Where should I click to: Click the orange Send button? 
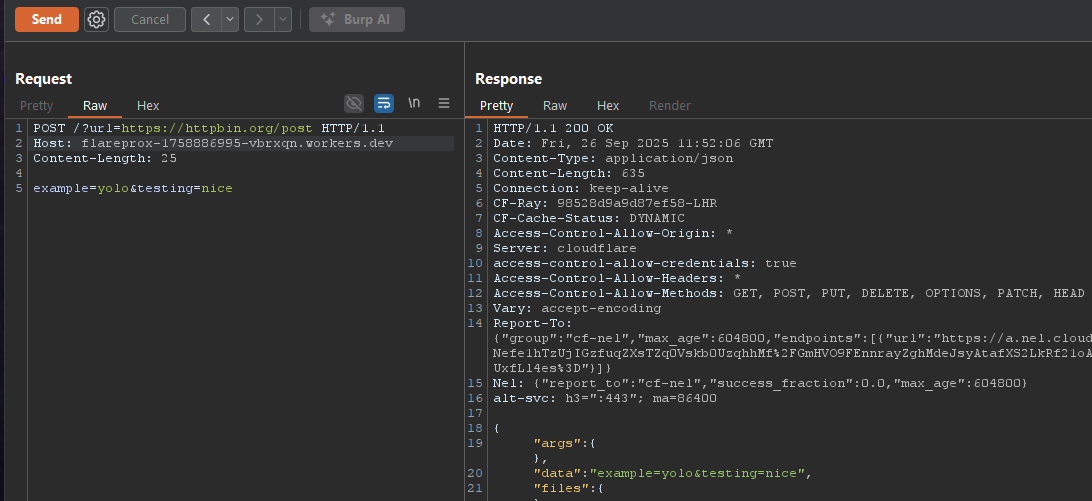(x=46, y=19)
